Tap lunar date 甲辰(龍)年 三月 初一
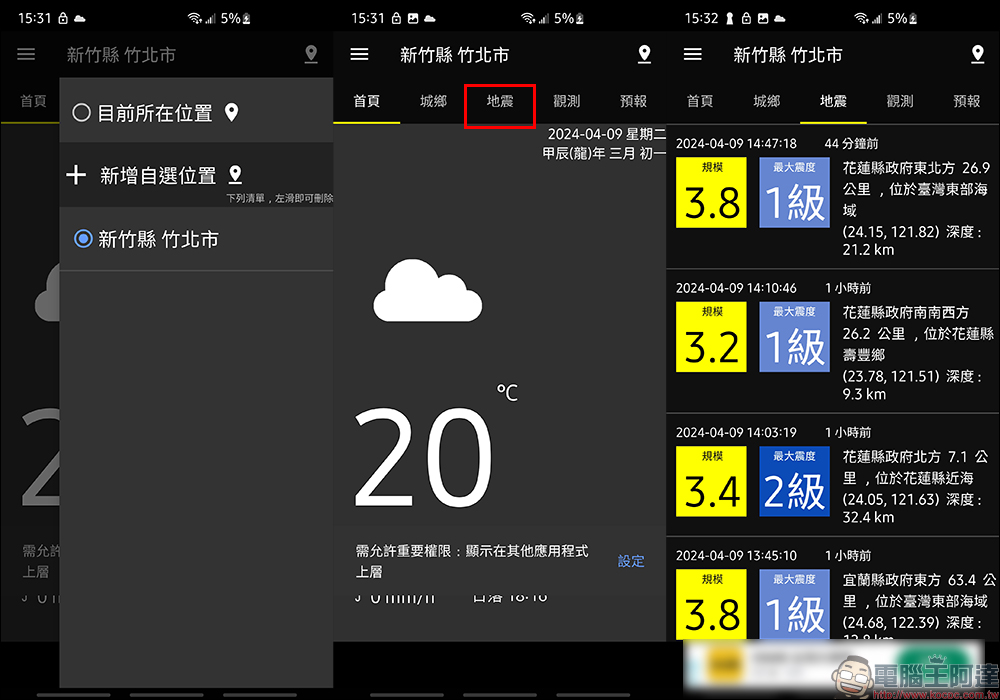This screenshot has width=1000, height=700. tap(604, 153)
